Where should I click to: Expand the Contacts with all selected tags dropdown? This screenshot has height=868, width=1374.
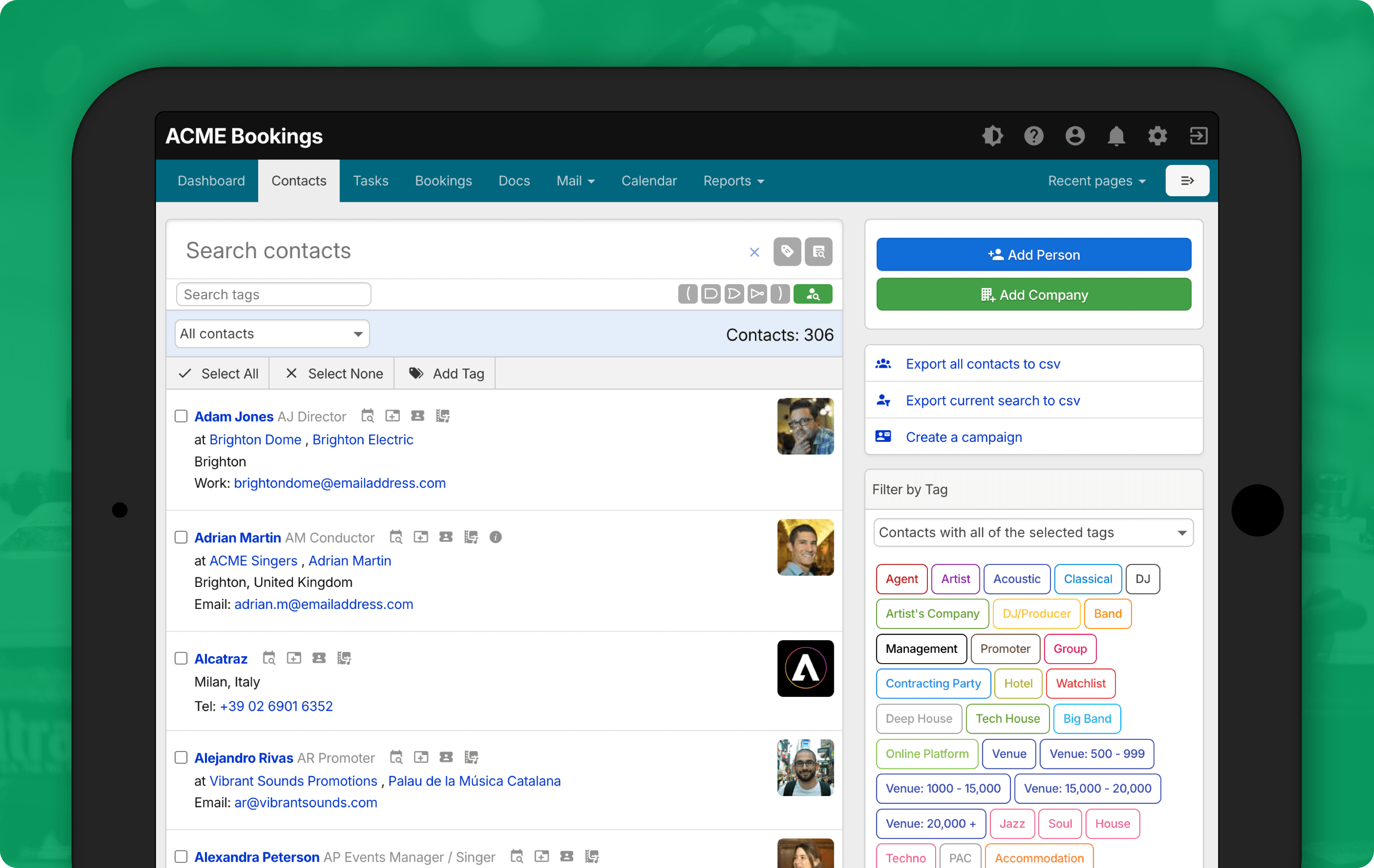(1034, 532)
